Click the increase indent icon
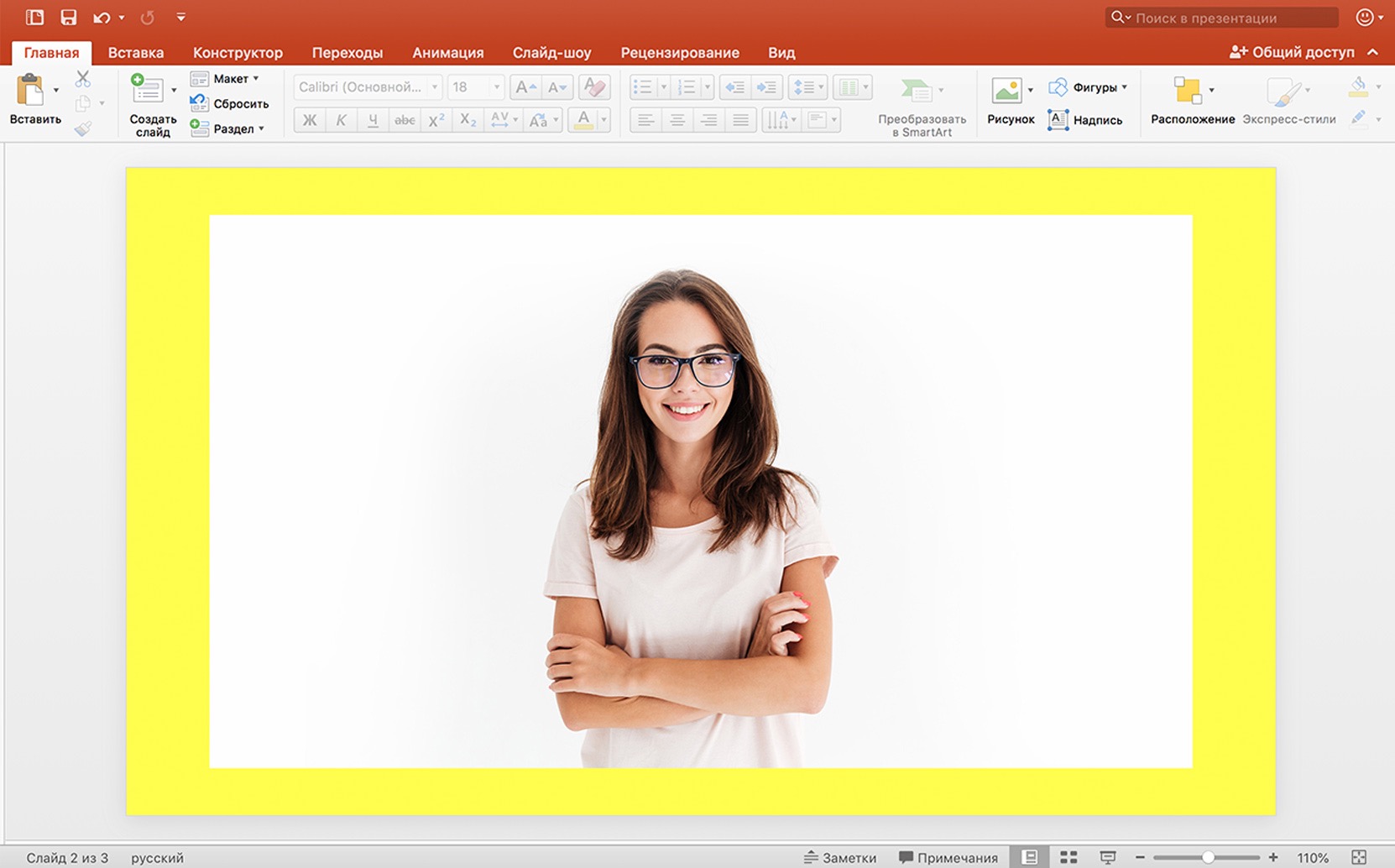The height and width of the screenshot is (868, 1395). tap(766, 87)
